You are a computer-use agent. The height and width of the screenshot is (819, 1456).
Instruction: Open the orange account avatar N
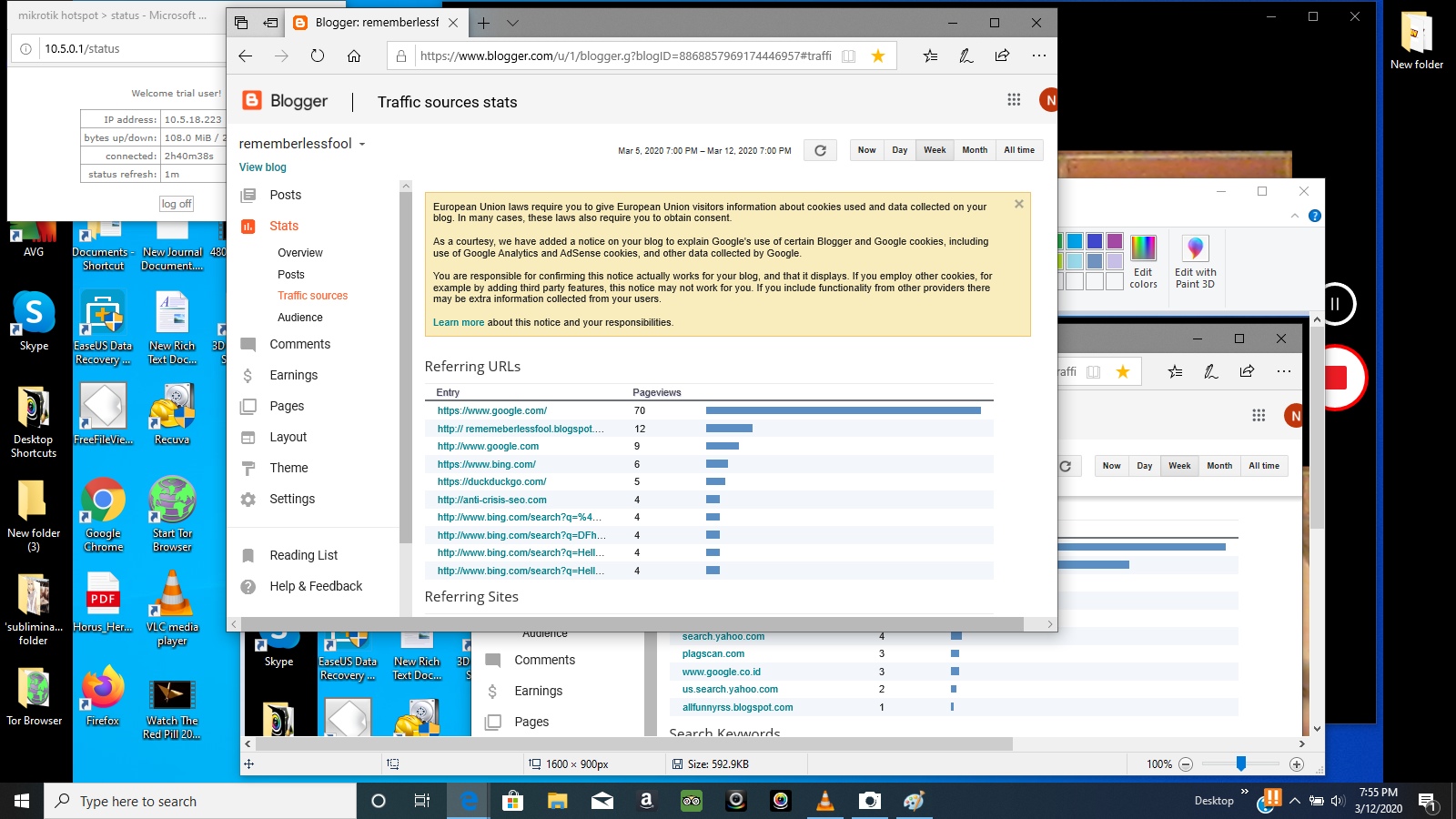tap(1048, 100)
